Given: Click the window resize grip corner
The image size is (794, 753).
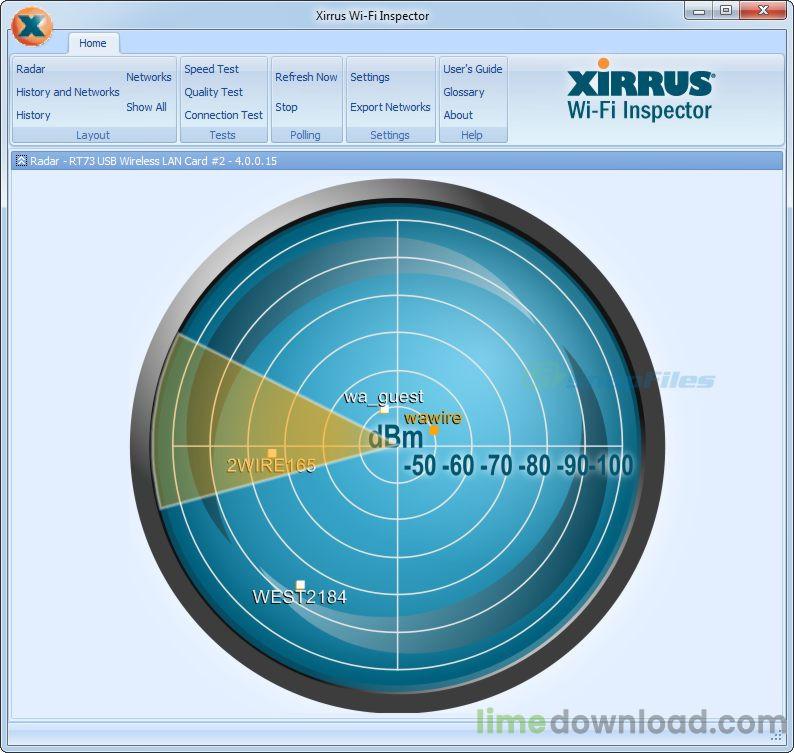Looking at the screenshot, I should click(776, 737).
